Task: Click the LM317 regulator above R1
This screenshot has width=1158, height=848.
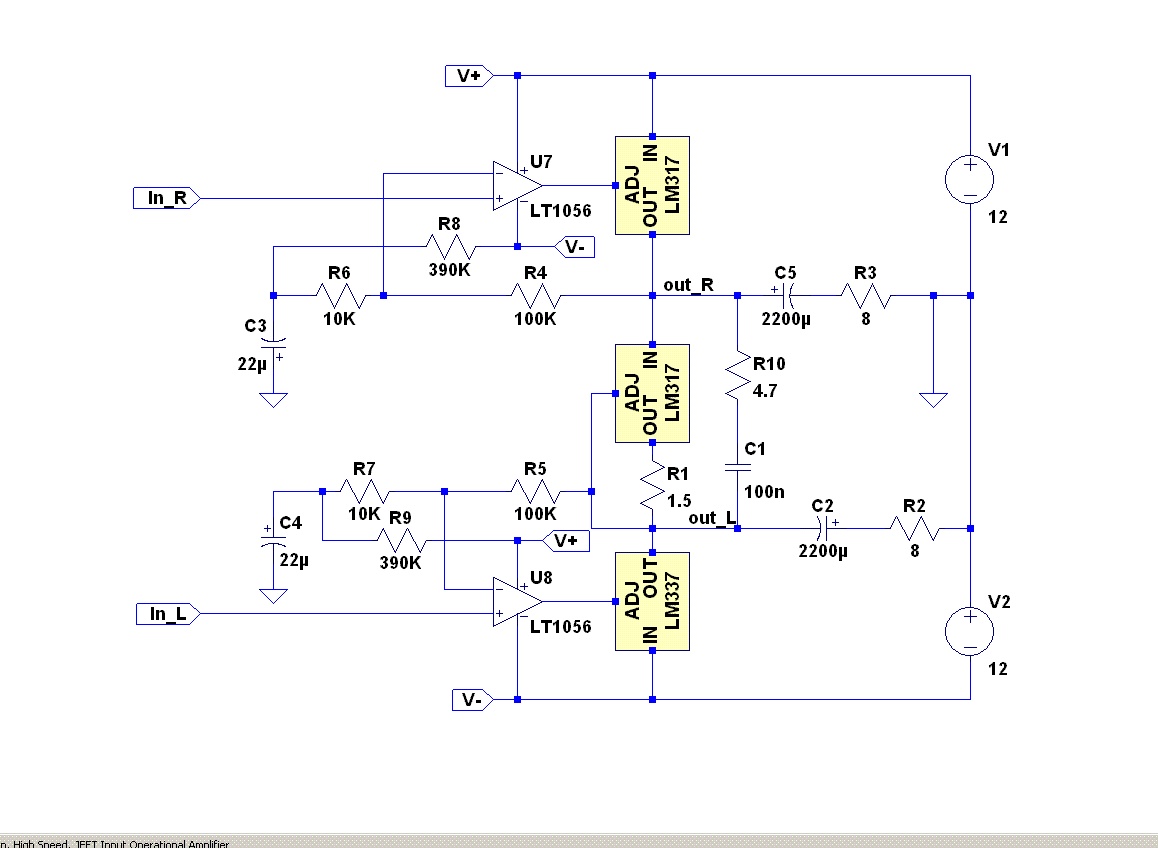Action: 652,393
